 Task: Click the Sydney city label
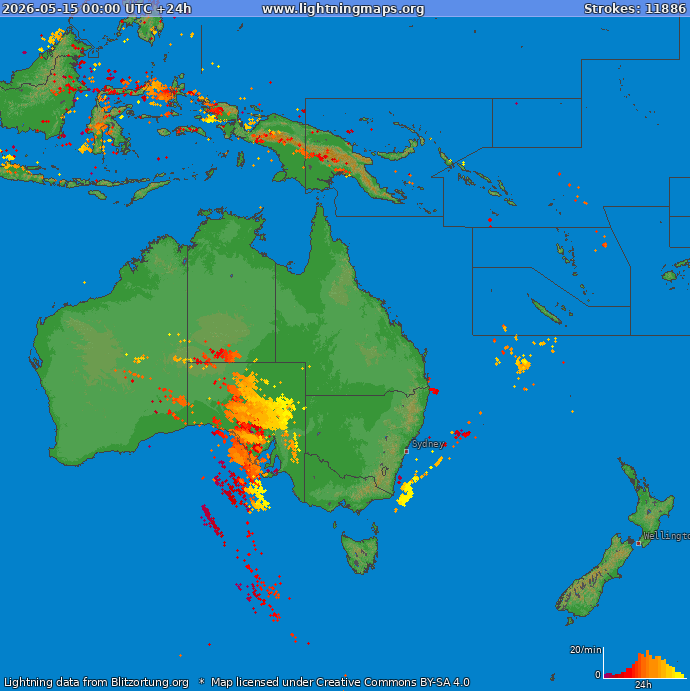pos(428,443)
